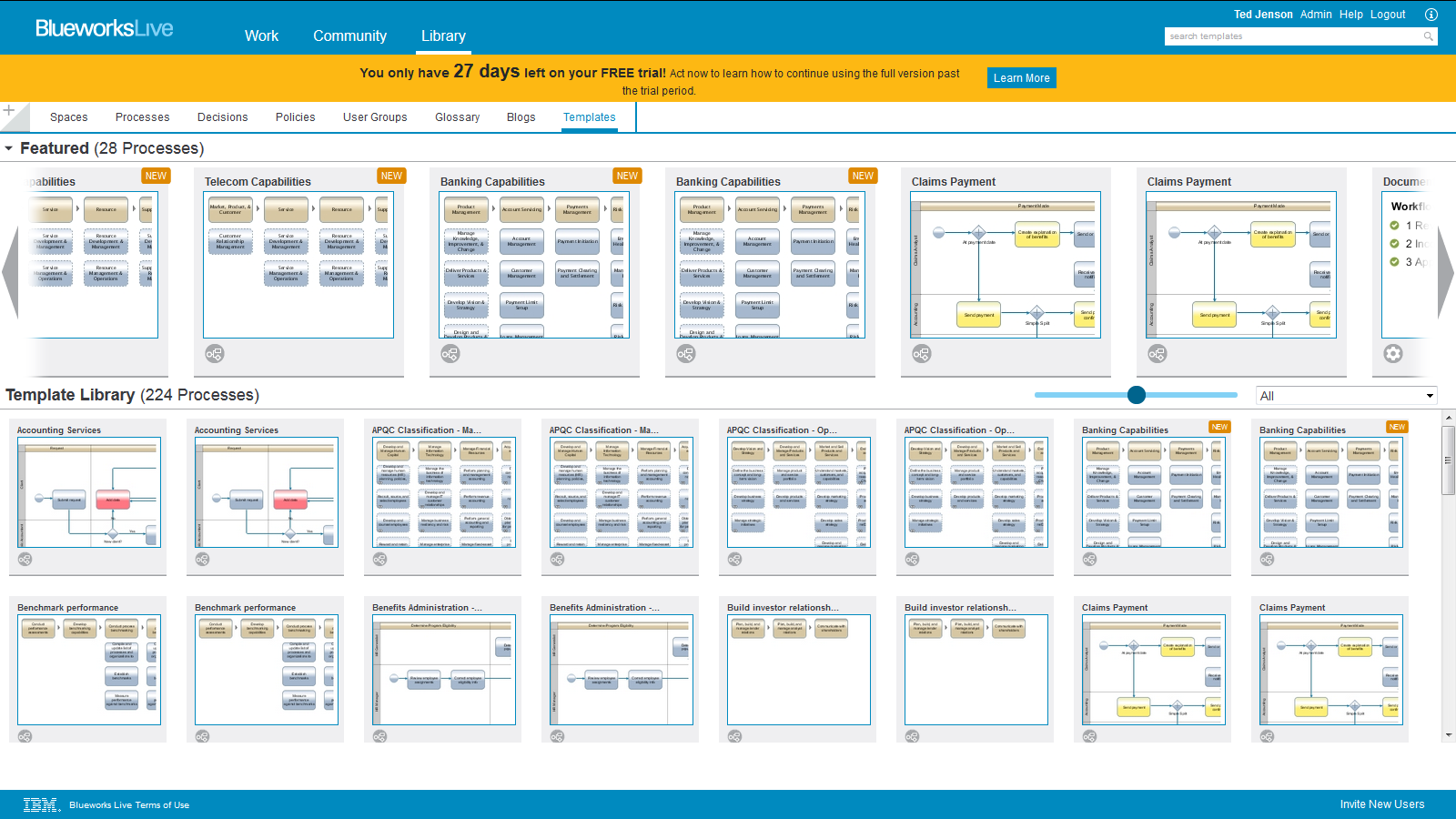Image resolution: width=1456 pixels, height=819 pixels.
Task: Open the Help link
Action: [x=1351, y=15]
